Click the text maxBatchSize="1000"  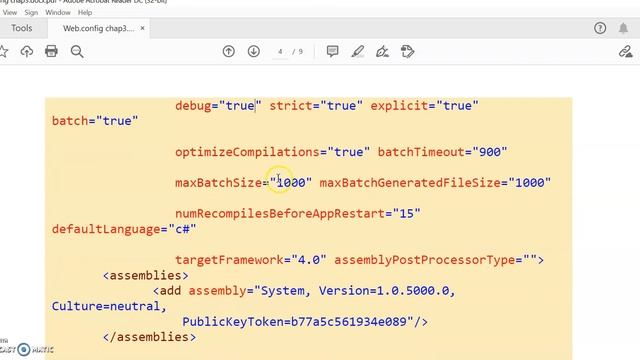(x=243, y=183)
